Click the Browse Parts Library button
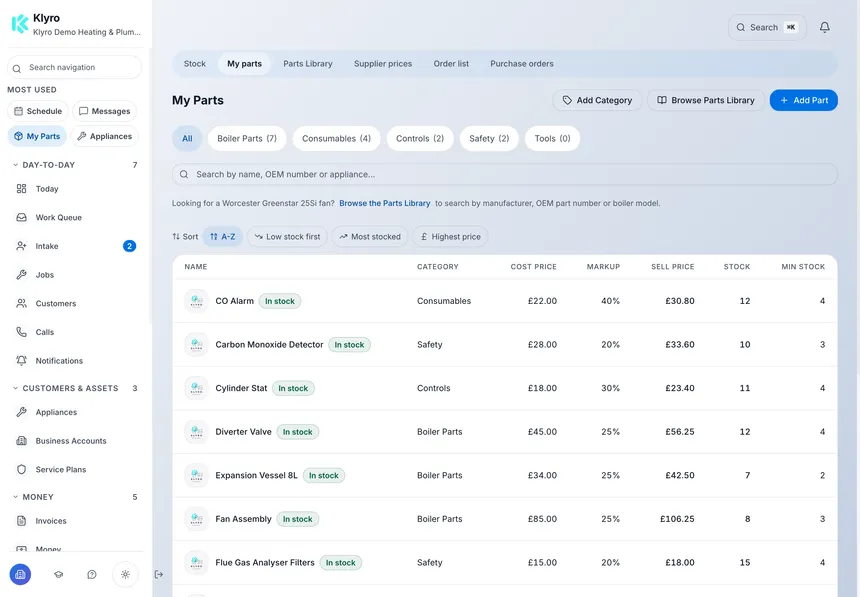Image resolution: width=860 pixels, height=597 pixels. coord(705,100)
